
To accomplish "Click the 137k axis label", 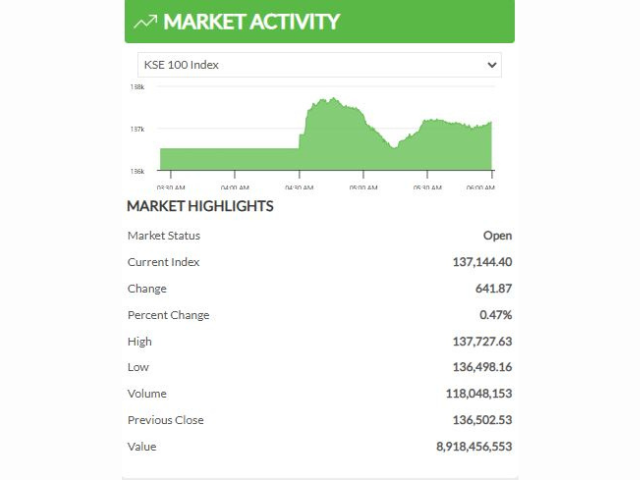I will (x=137, y=129).
